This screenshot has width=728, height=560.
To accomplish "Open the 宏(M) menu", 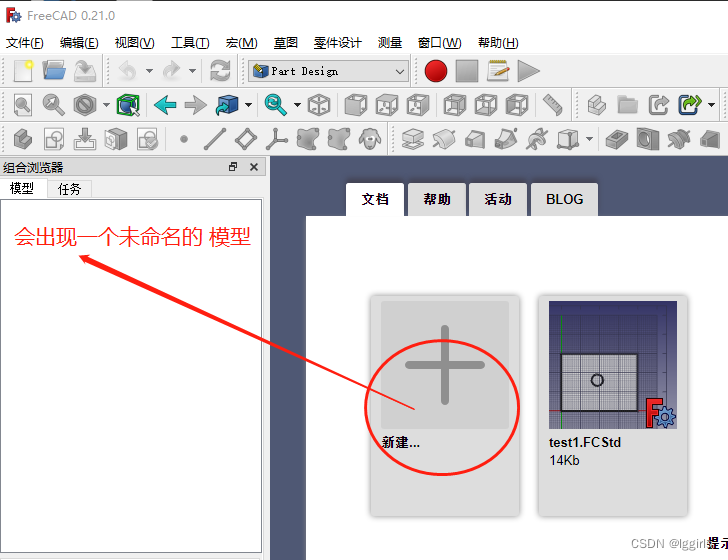I will pos(241,43).
